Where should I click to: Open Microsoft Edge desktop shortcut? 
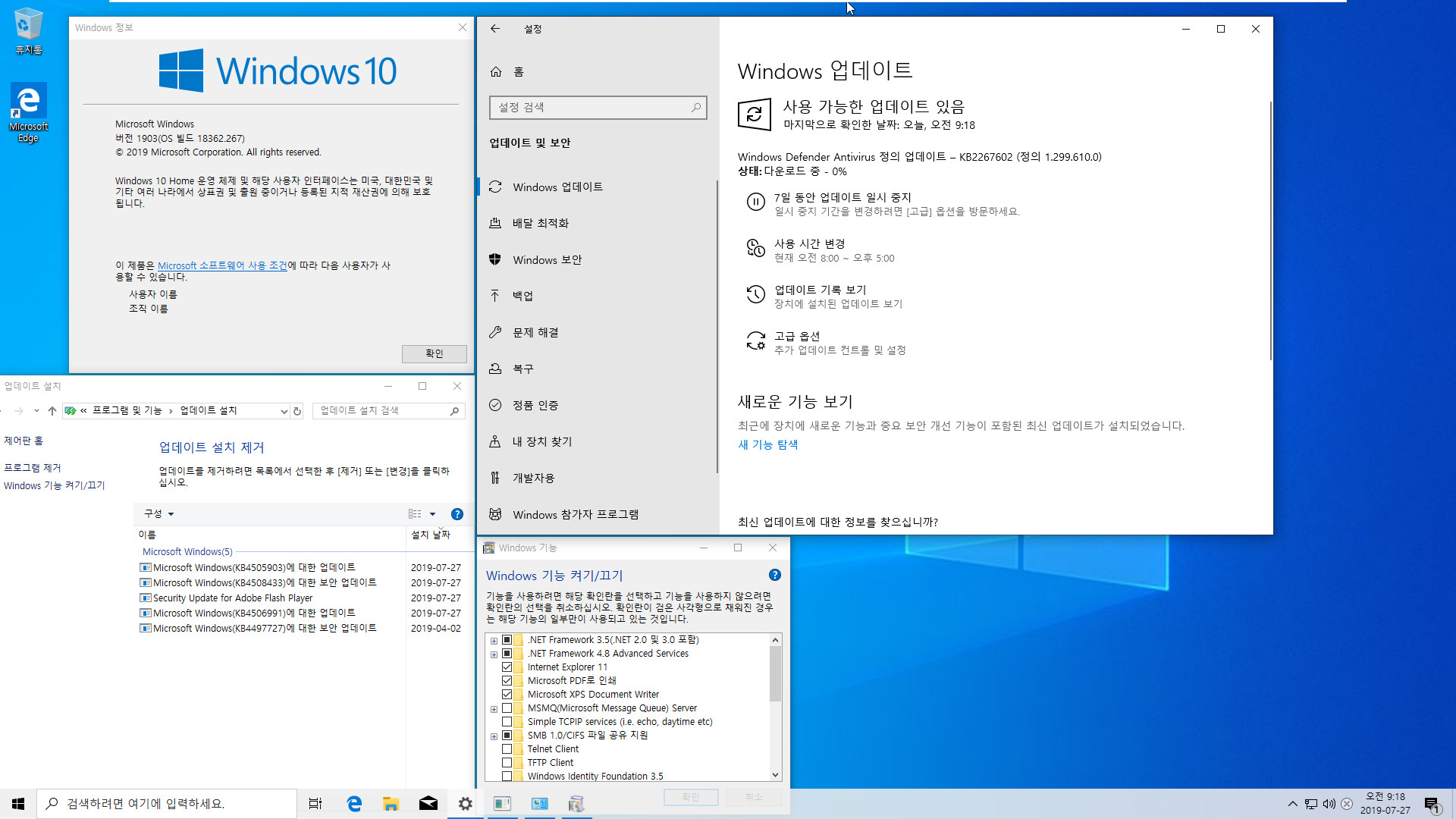point(28,112)
